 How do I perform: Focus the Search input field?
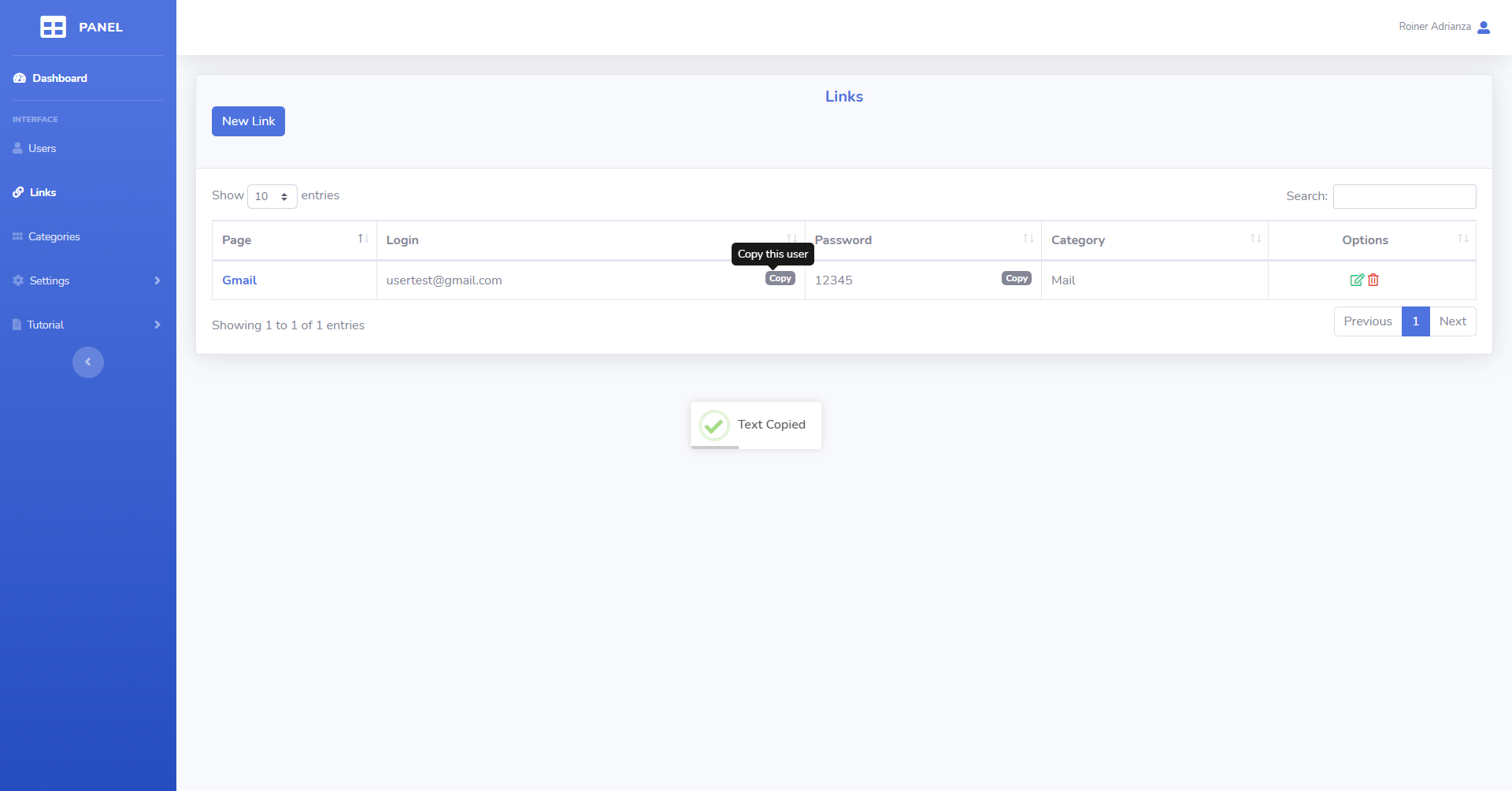1404,196
